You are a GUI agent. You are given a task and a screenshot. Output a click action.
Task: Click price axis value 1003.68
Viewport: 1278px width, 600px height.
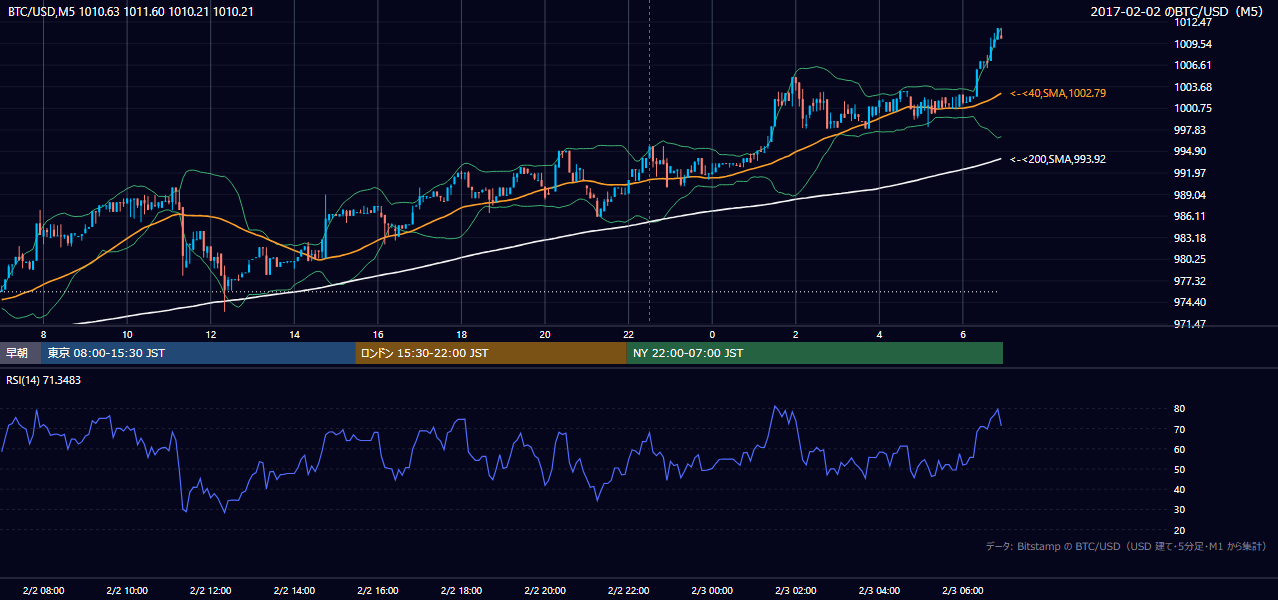click(x=1193, y=87)
